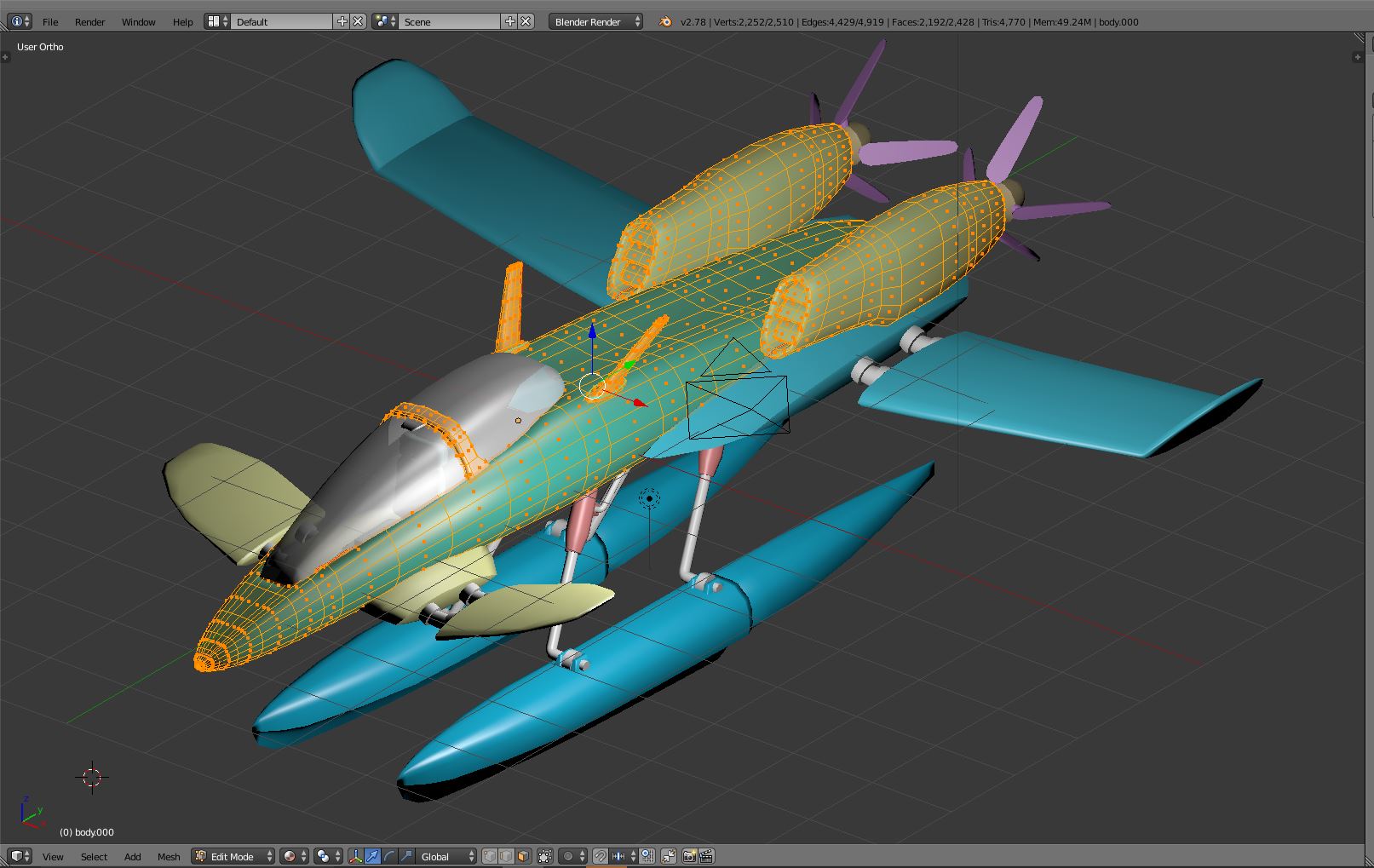The image size is (1374, 868).
Task: Delete the current Scene with the X icon
Action: pyautogui.click(x=526, y=22)
